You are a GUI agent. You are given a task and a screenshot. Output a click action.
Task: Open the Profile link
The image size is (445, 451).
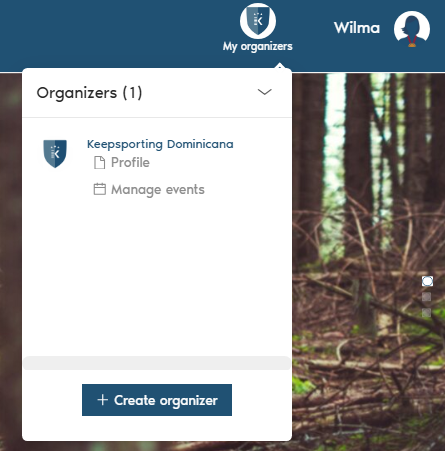point(130,163)
